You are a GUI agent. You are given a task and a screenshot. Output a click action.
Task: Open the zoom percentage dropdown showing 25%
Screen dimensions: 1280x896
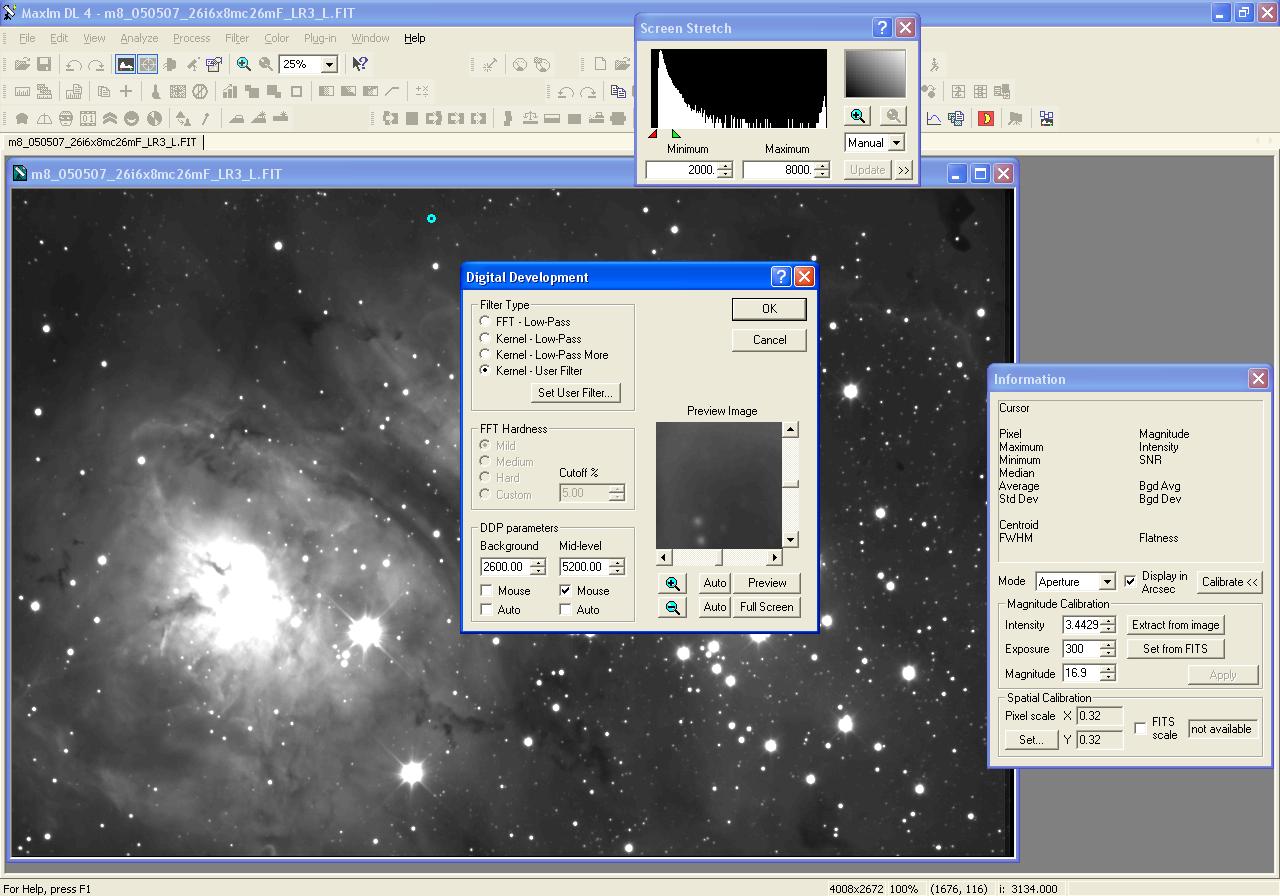328,64
